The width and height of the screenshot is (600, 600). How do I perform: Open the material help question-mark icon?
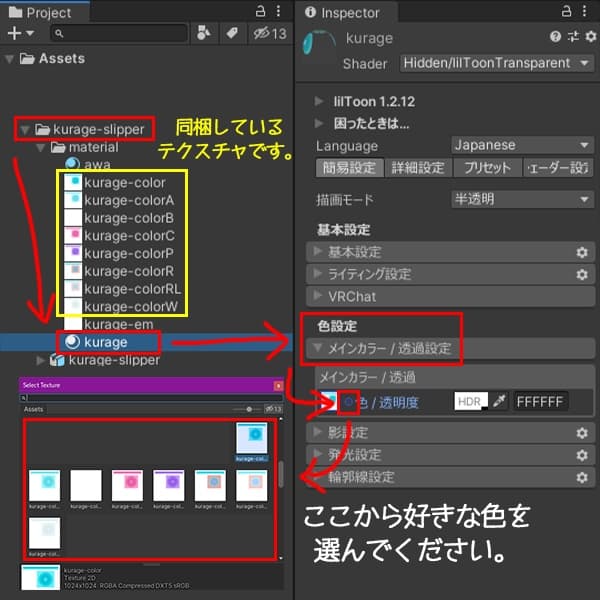(555, 37)
